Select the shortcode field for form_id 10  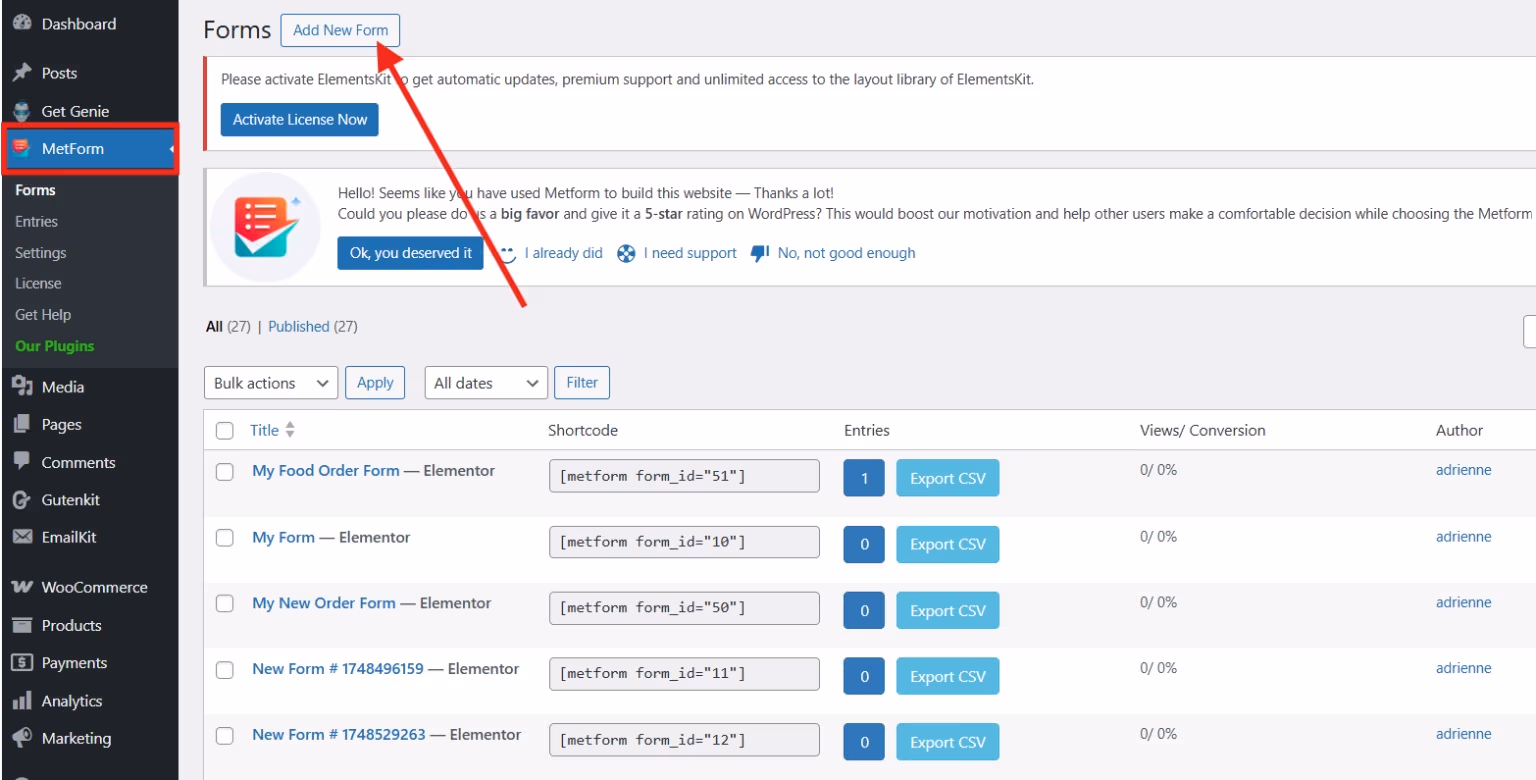click(x=684, y=541)
